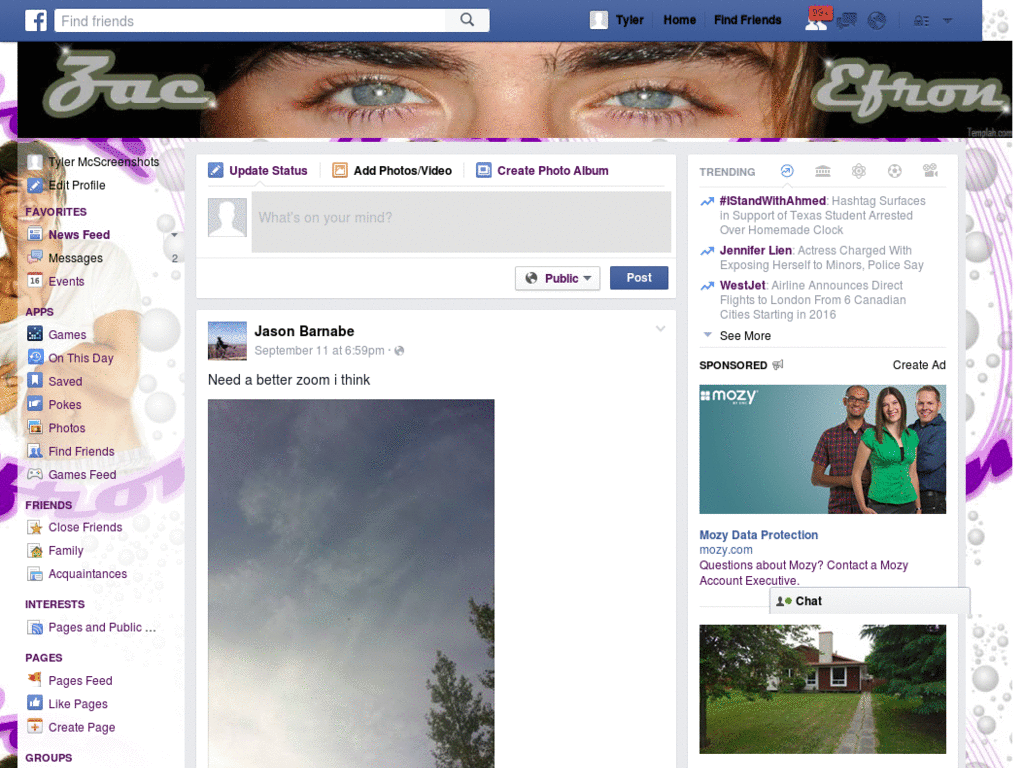Open Jason Barnabe's profile name link
This screenshot has height=768, width=1024.
tap(304, 331)
